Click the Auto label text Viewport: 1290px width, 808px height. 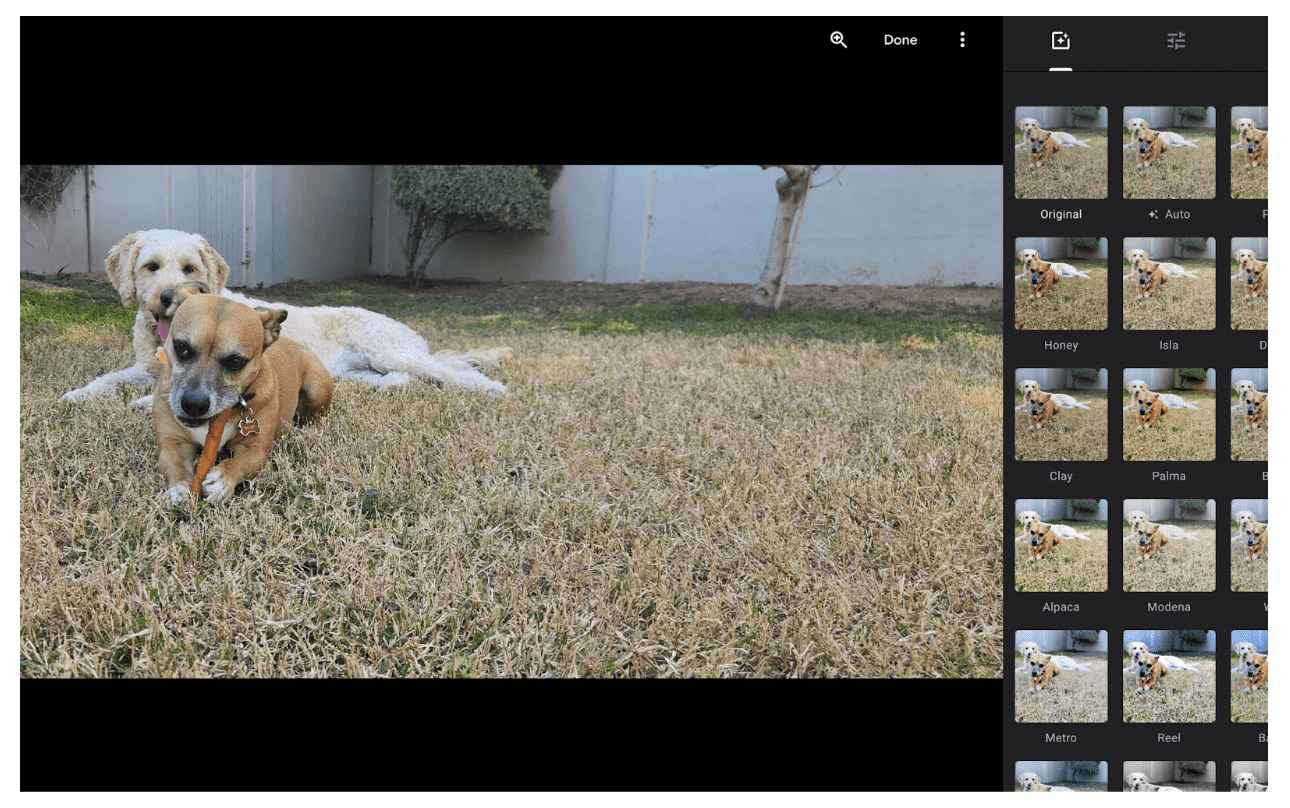[x=1176, y=215]
